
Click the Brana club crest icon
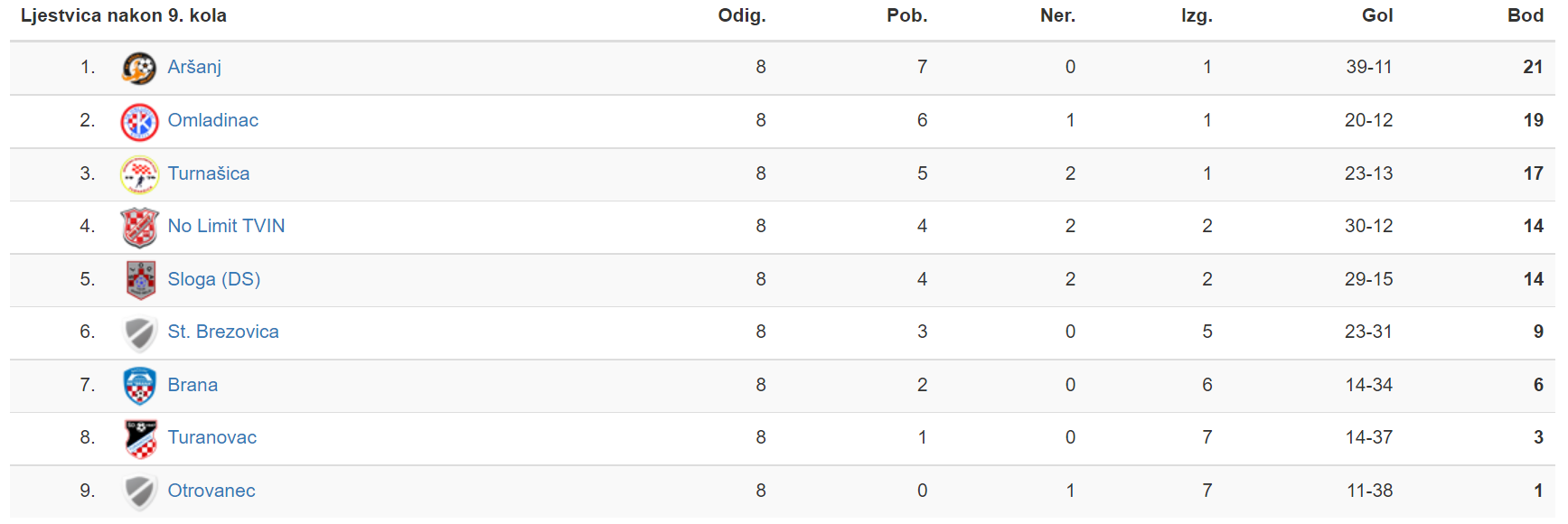tap(139, 386)
